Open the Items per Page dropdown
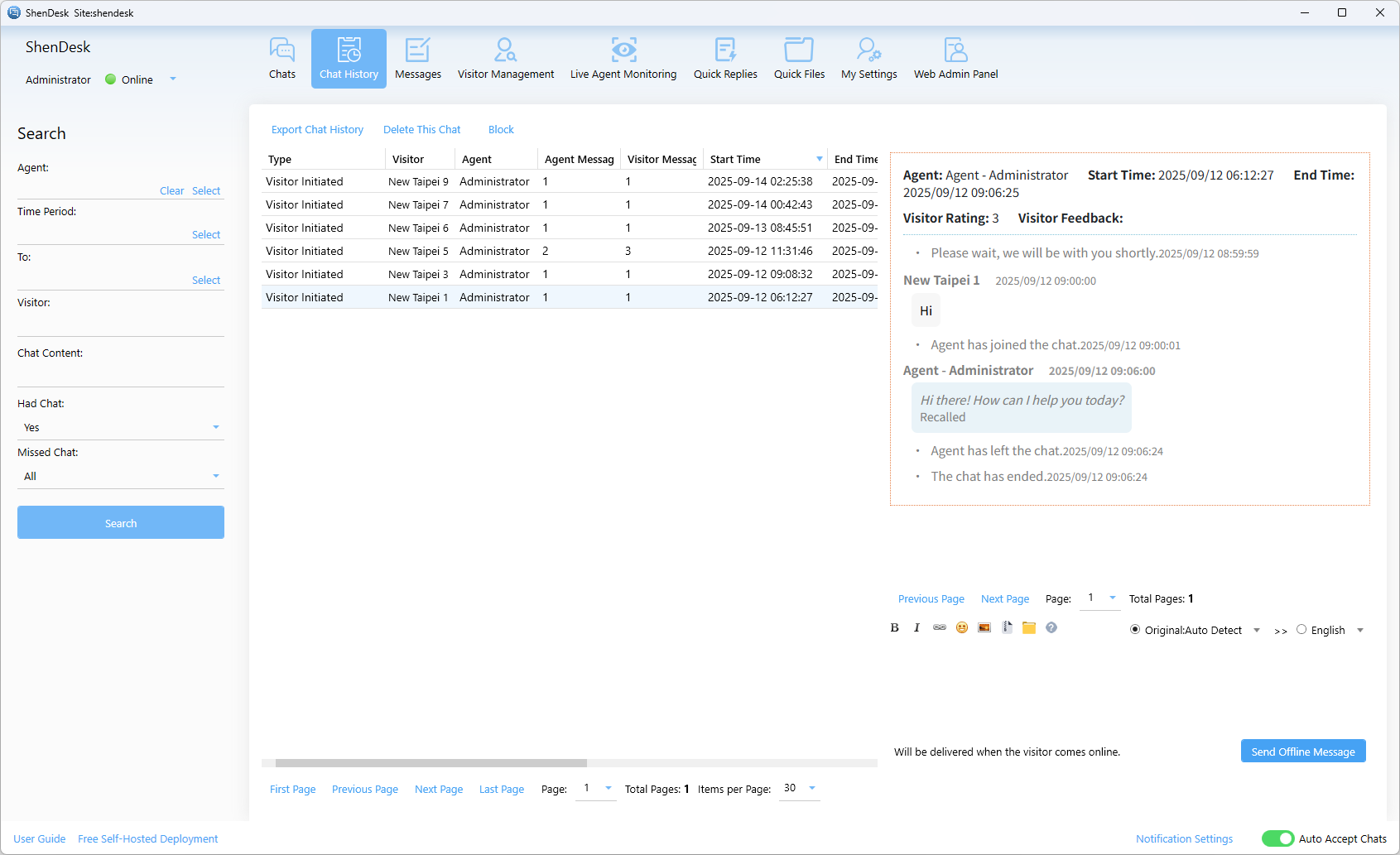This screenshot has height=855, width=1400. coord(800,788)
